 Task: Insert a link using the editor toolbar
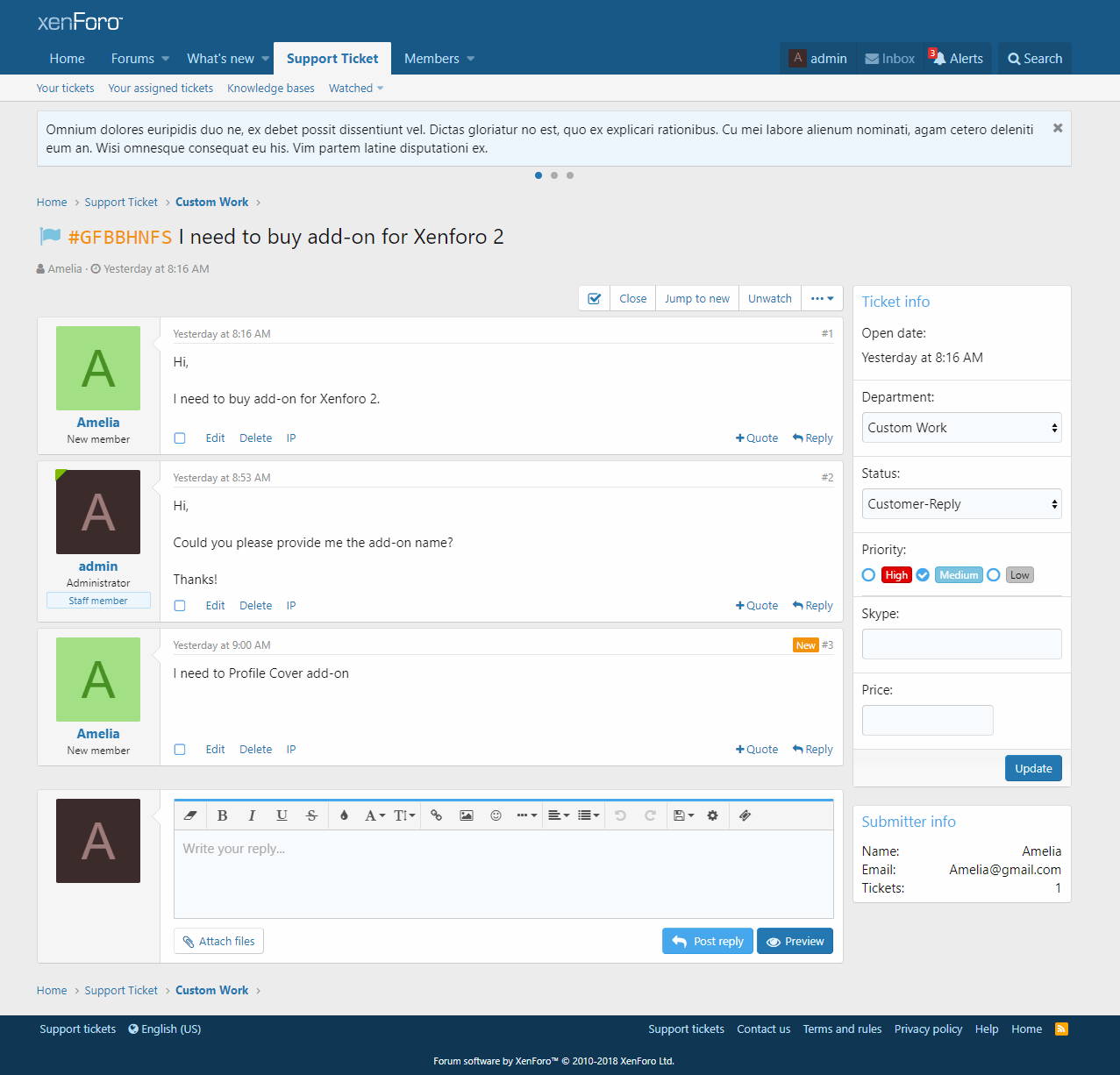point(436,815)
